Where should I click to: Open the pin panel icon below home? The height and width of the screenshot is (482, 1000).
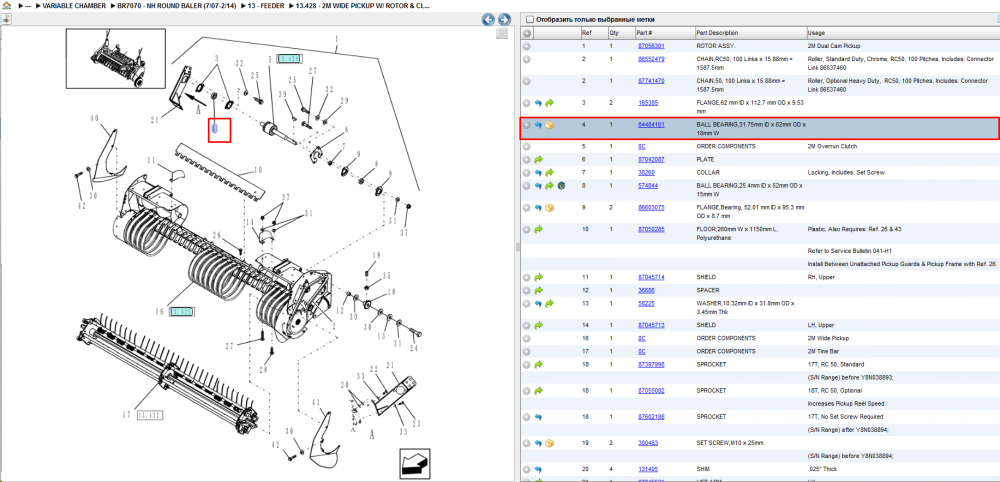point(6,19)
